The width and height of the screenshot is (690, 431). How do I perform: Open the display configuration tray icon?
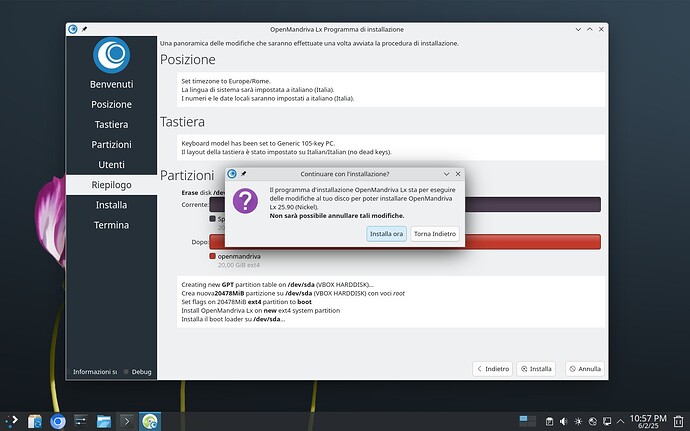607,421
